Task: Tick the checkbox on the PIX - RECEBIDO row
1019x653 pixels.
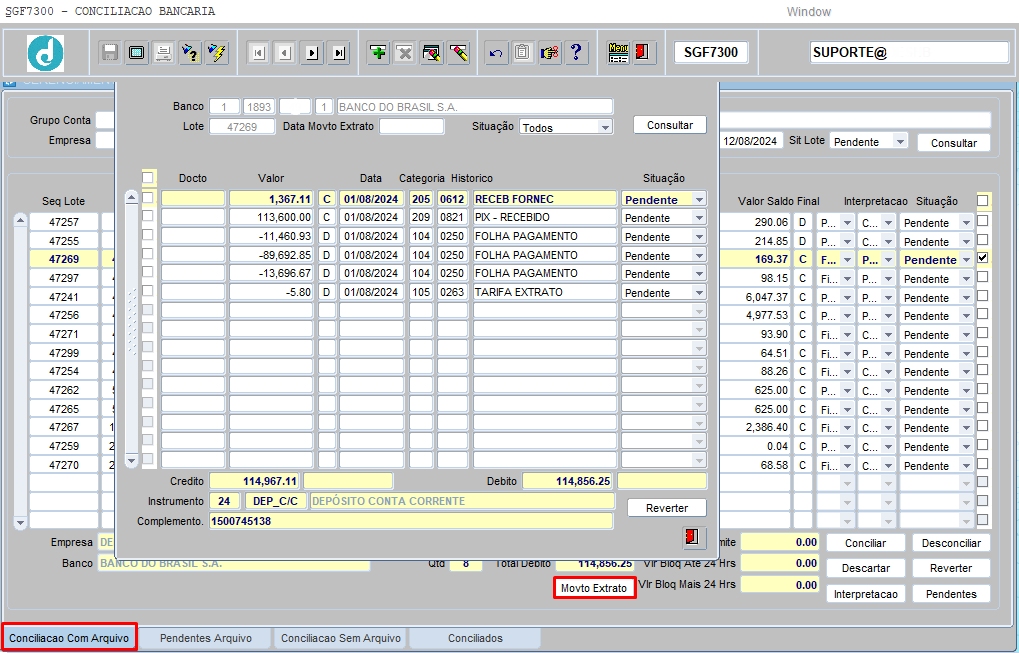Action: tap(148, 216)
